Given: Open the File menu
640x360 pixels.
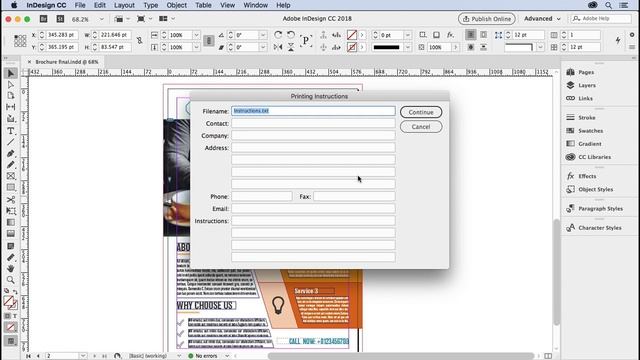Looking at the screenshot, I should tap(80, 5).
